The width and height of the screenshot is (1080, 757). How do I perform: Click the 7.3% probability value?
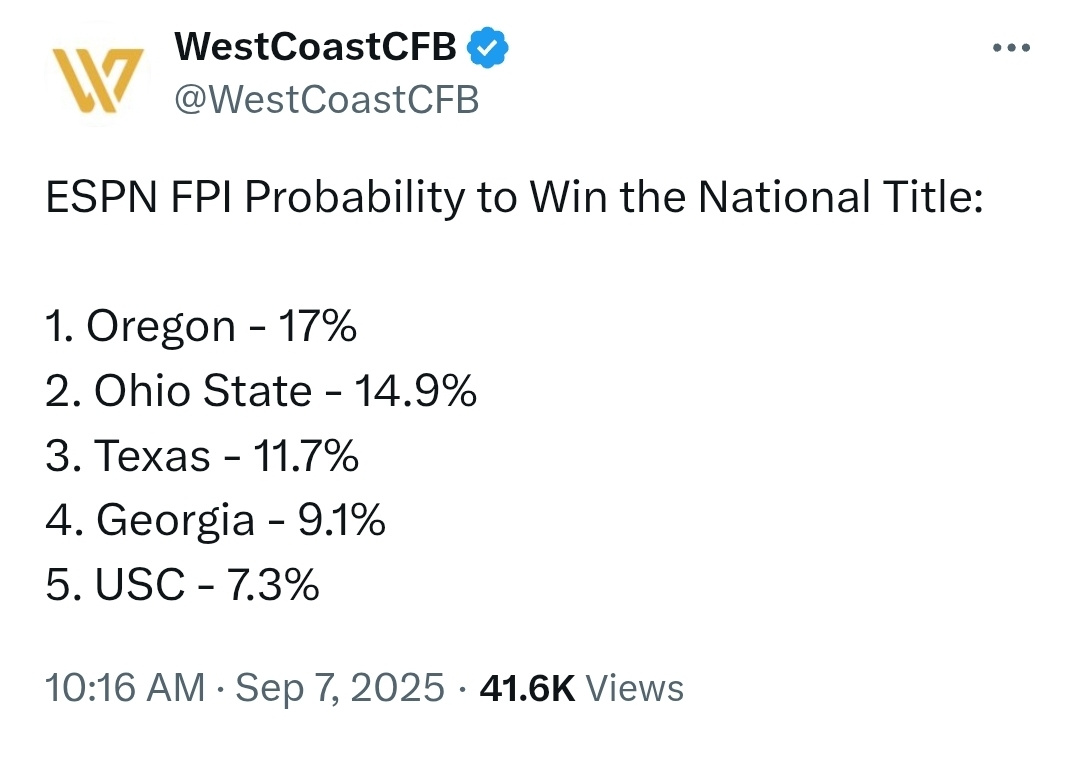pos(275,585)
